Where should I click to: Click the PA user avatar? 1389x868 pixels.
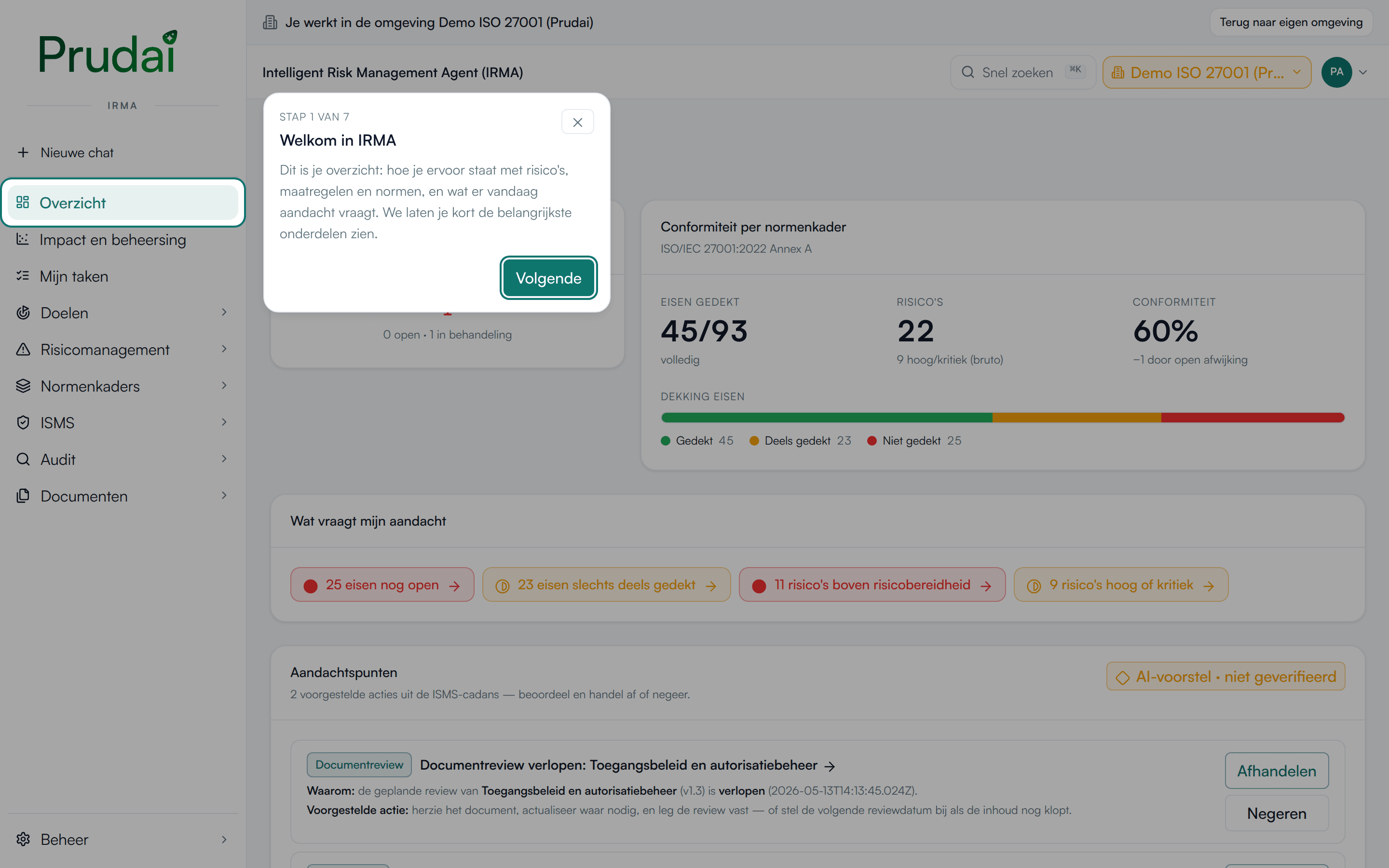click(1336, 72)
